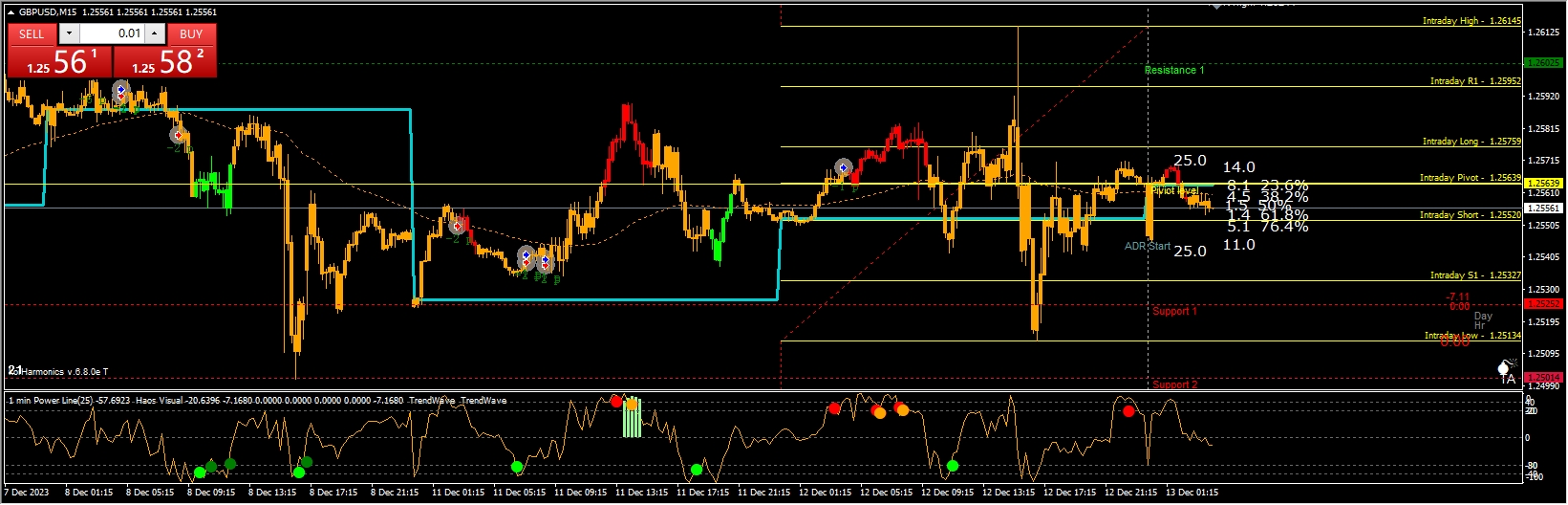Click the green Resistance 1 label
Image resolution: width=1568 pixels, height=505 pixels.
1174,70
